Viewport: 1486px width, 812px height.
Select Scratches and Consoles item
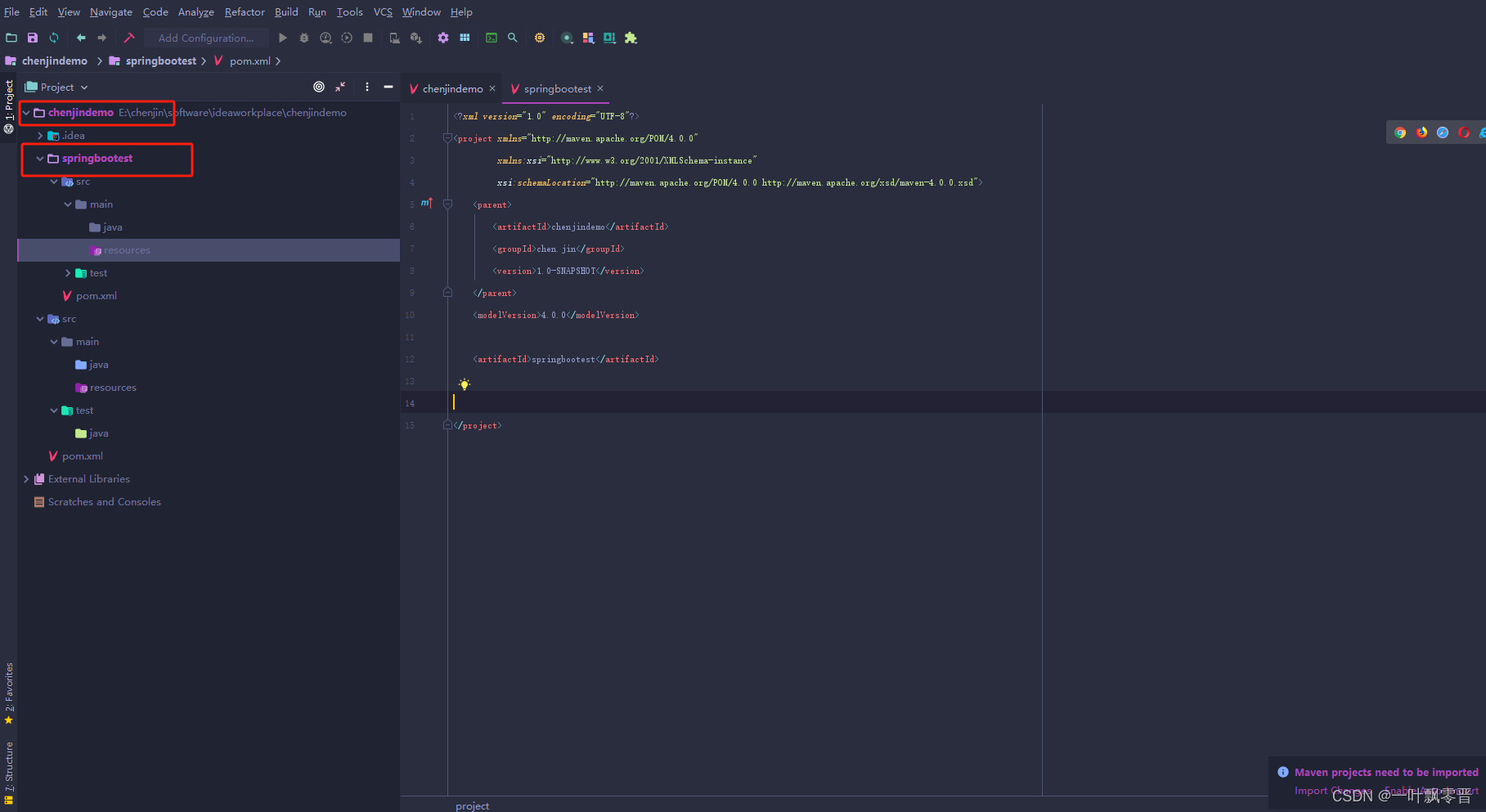click(104, 502)
